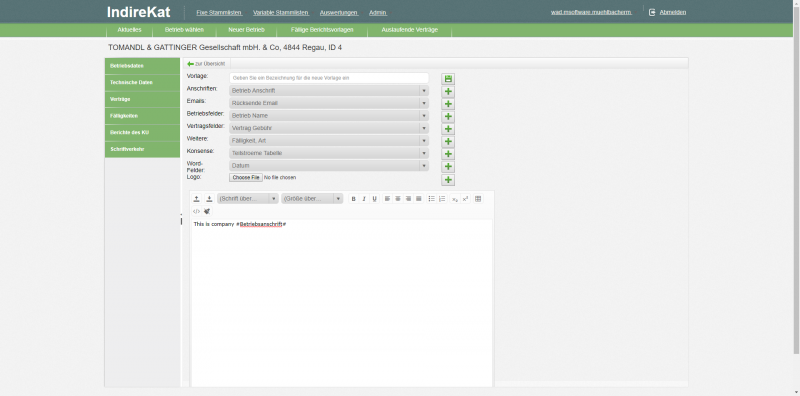This screenshot has width=800, height=396.
Task: Apply superscript formatting
Action: (465, 199)
